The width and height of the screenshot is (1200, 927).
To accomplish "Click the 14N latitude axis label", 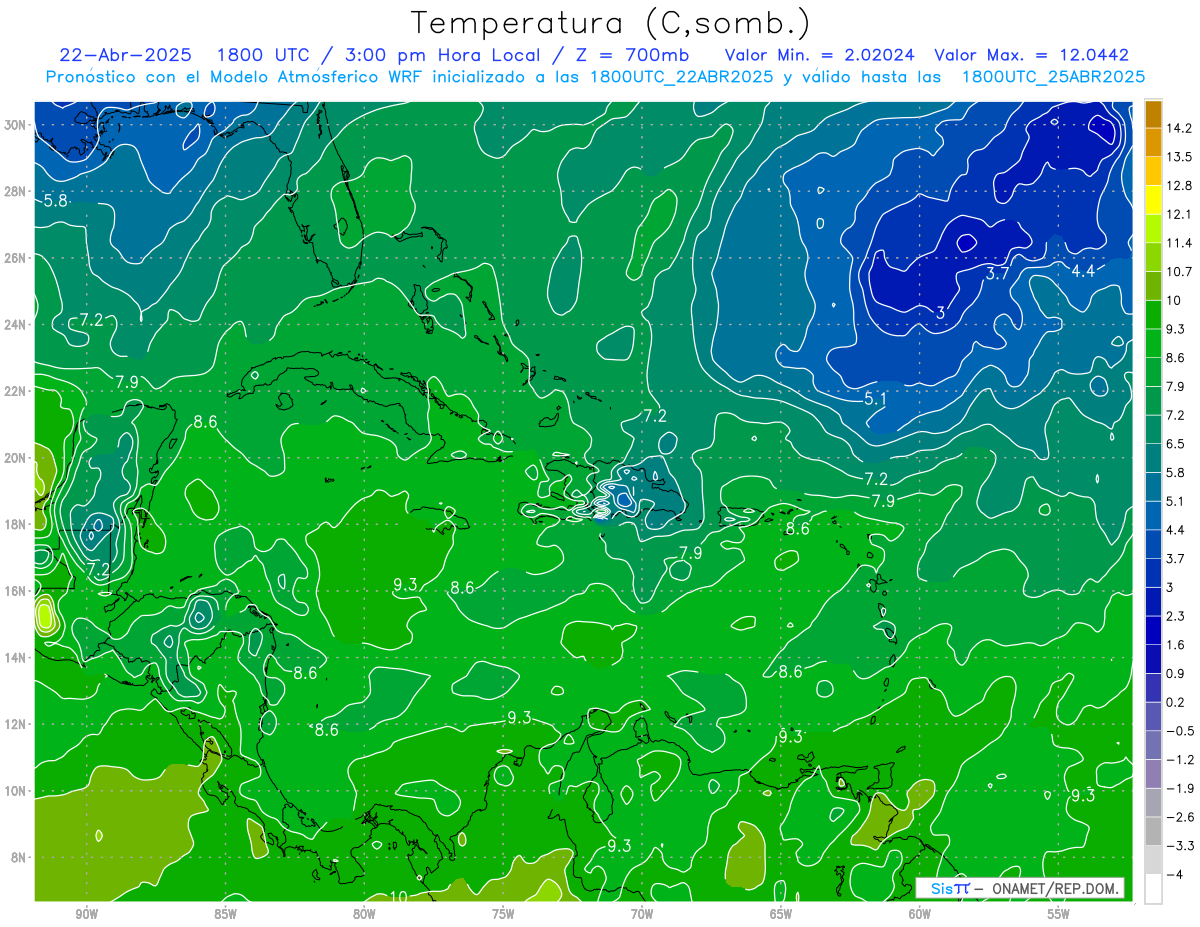I will 17,658.
